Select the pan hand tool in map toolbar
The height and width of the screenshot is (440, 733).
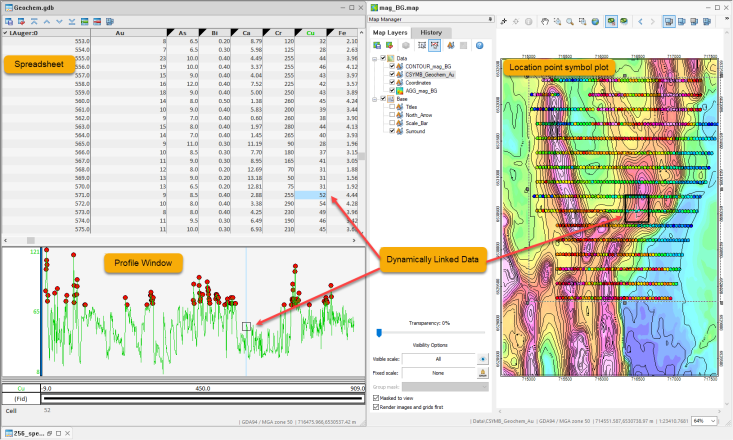click(544, 21)
